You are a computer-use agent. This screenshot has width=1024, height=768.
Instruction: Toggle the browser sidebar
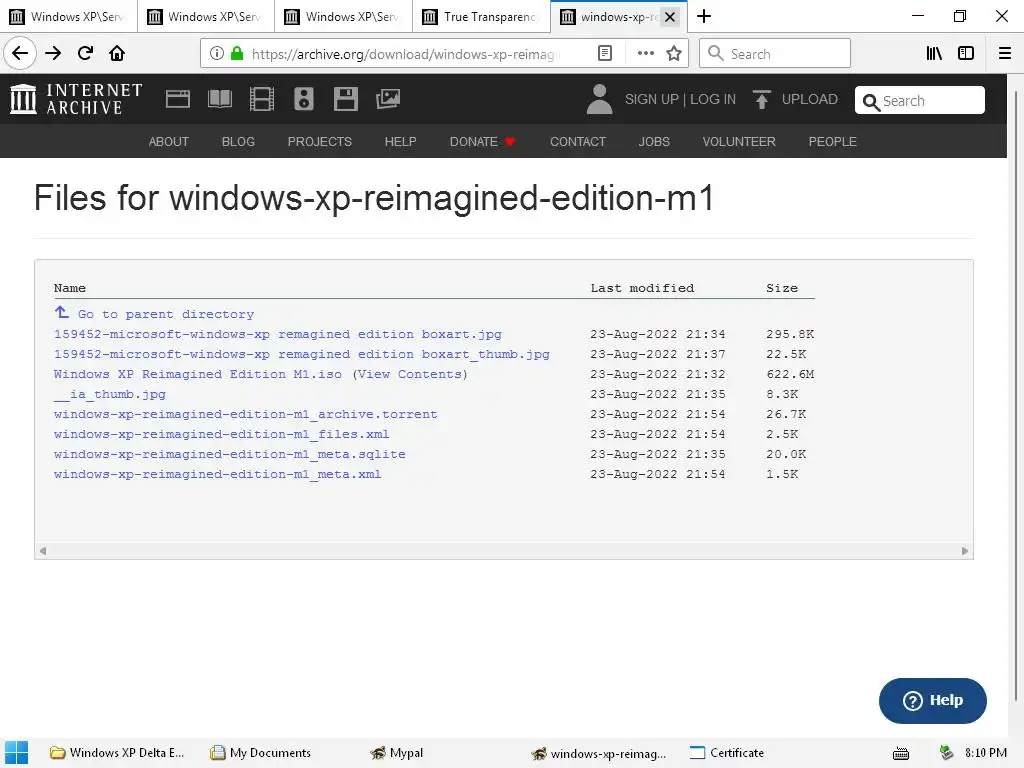point(966,54)
